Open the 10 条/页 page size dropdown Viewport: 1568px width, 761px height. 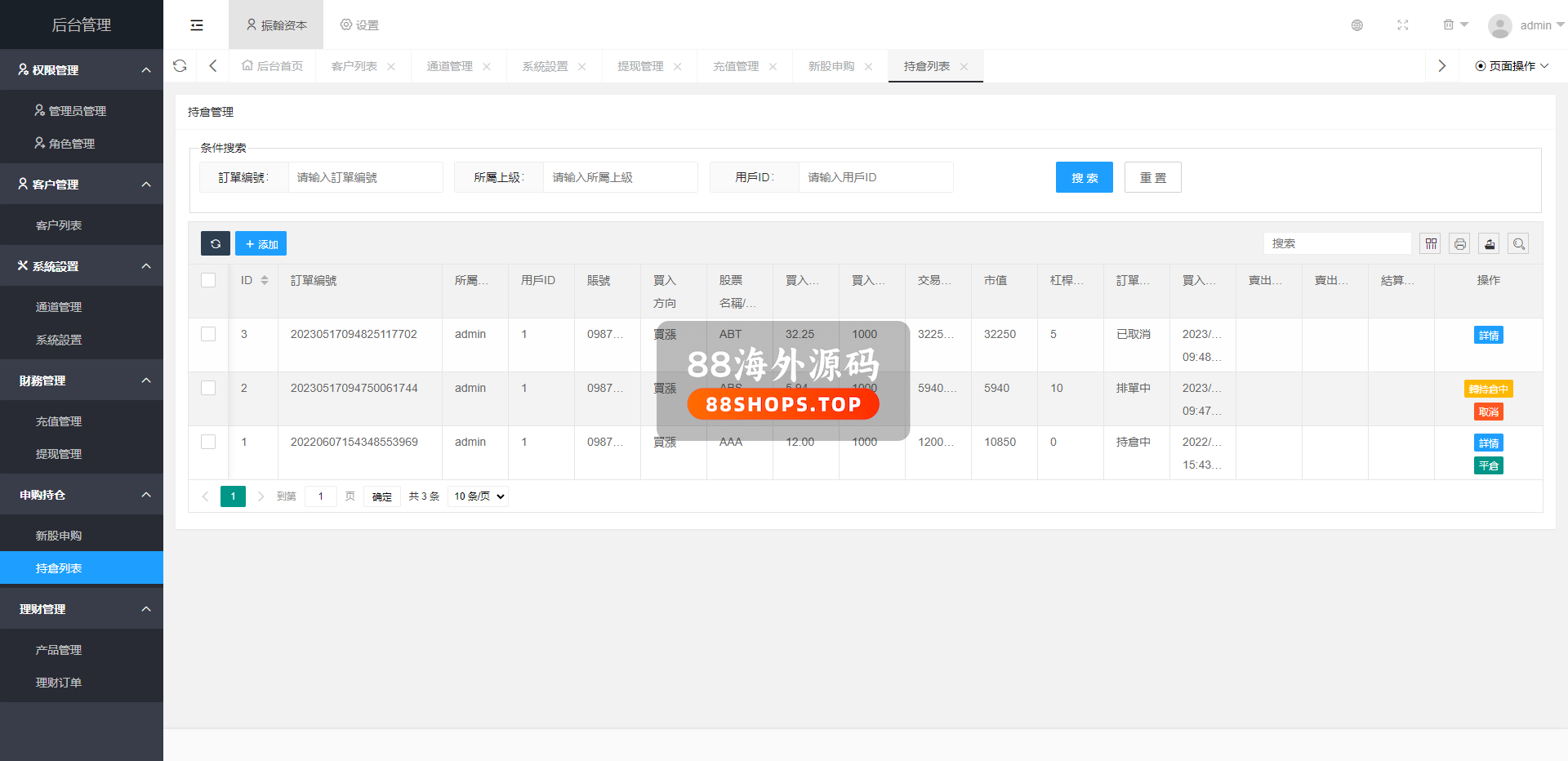tap(479, 496)
